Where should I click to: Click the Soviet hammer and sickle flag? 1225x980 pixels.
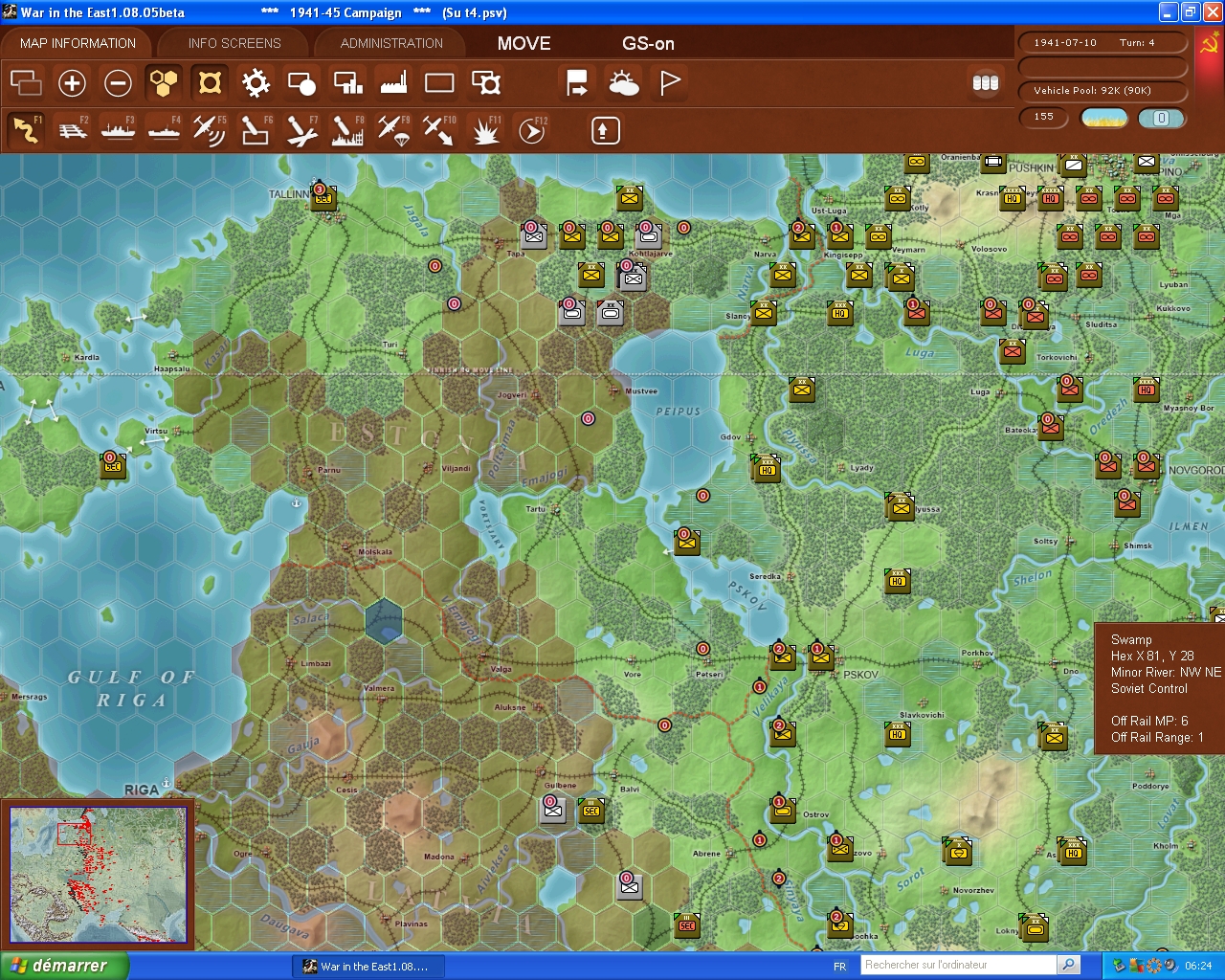tap(1210, 44)
